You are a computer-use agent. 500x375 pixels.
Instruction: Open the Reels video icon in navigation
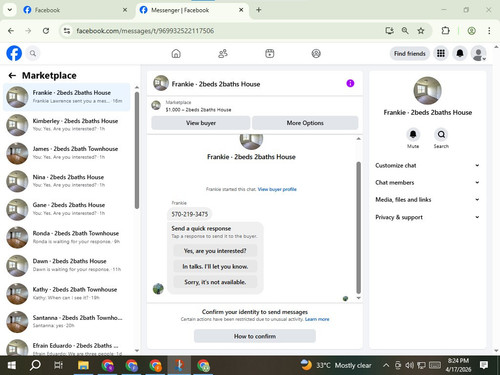pos(270,53)
